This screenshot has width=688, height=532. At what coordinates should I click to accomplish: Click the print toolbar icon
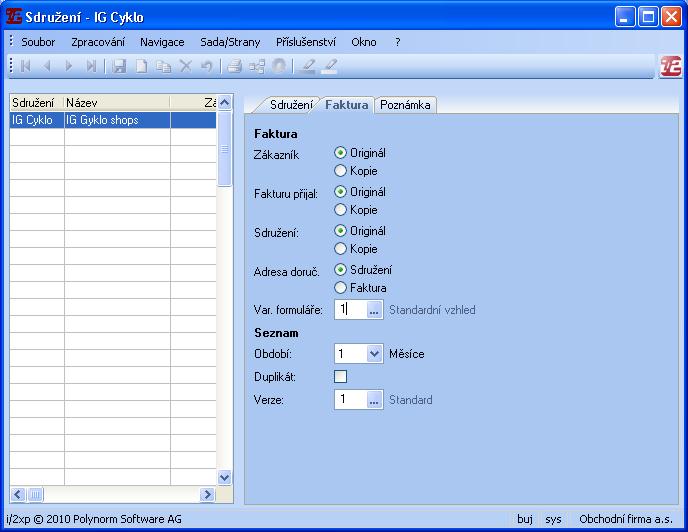235,66
